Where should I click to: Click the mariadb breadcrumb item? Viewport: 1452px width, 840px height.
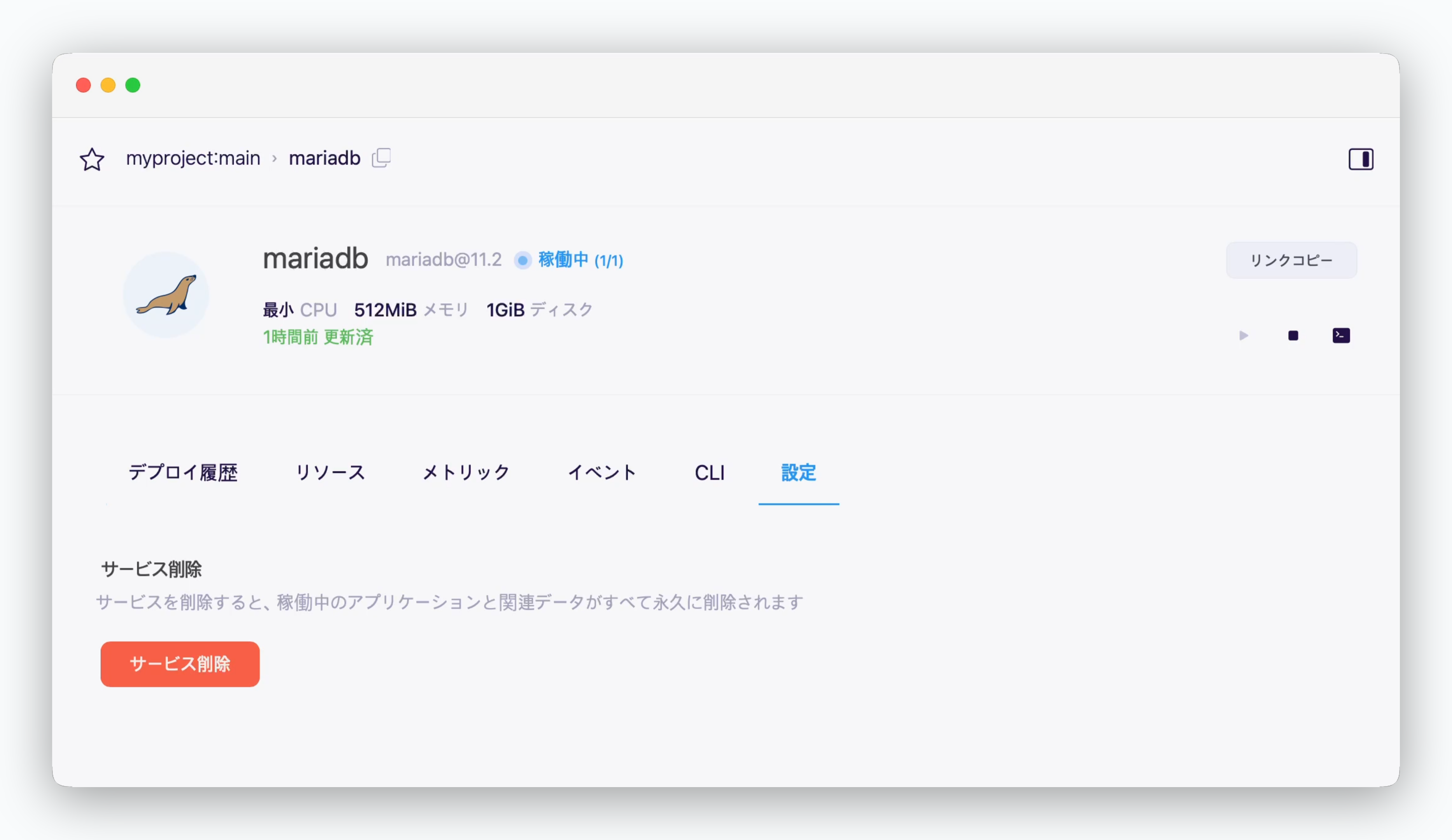324,158
